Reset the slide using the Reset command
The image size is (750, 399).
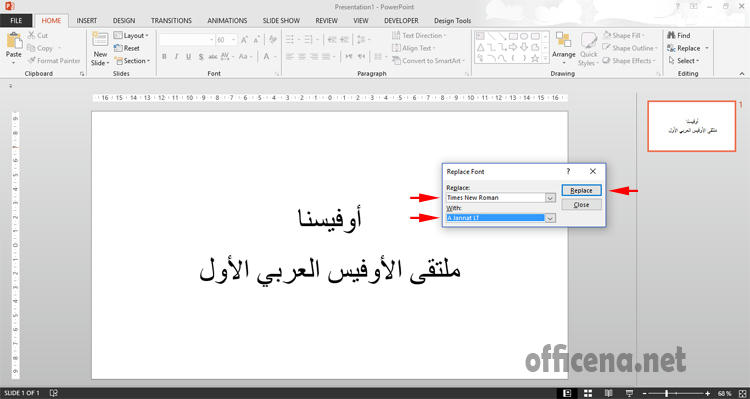pos(127,48)
